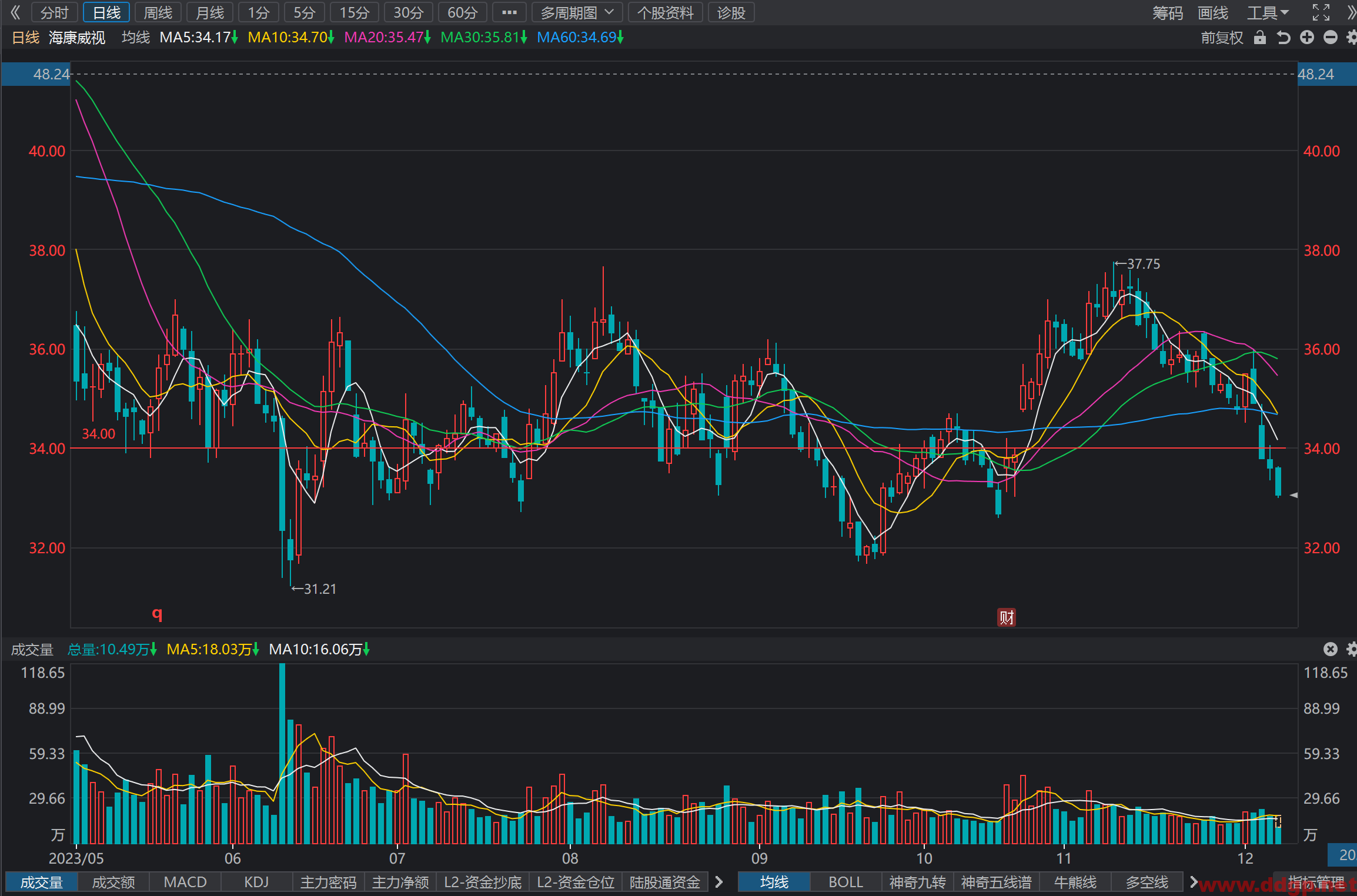Click the red 财 financial report marker

1006,617
